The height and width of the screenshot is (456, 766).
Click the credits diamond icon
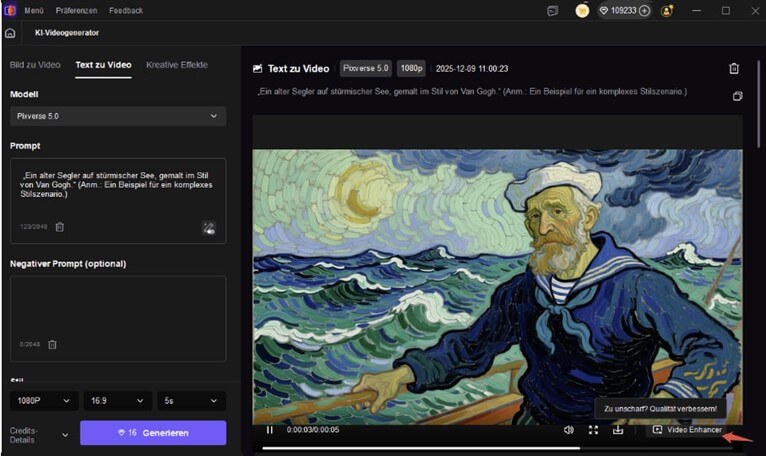click(x=604, y=10)
